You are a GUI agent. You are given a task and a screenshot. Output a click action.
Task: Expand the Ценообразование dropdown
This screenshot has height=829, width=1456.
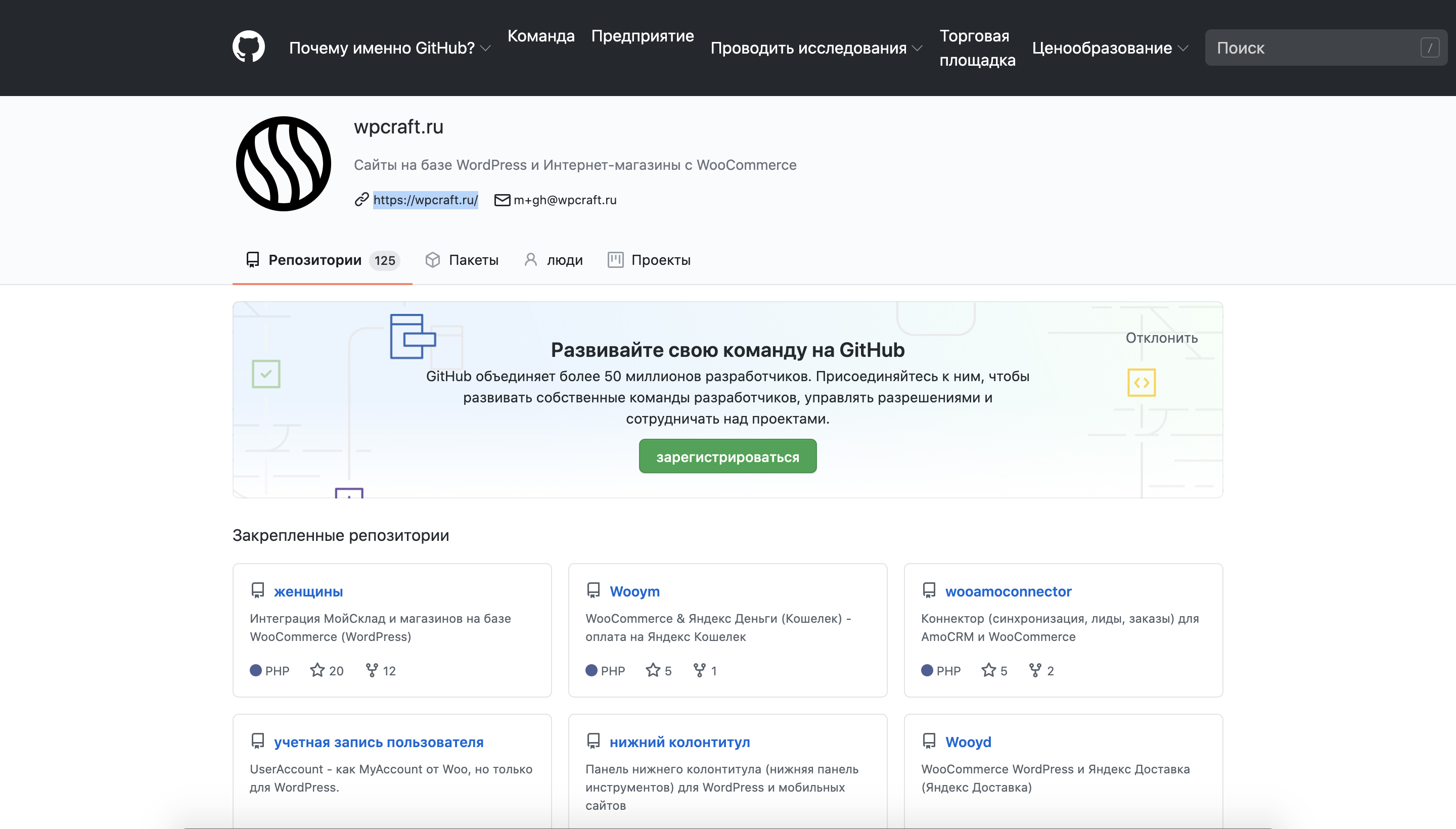click(x=1110, y=48)
